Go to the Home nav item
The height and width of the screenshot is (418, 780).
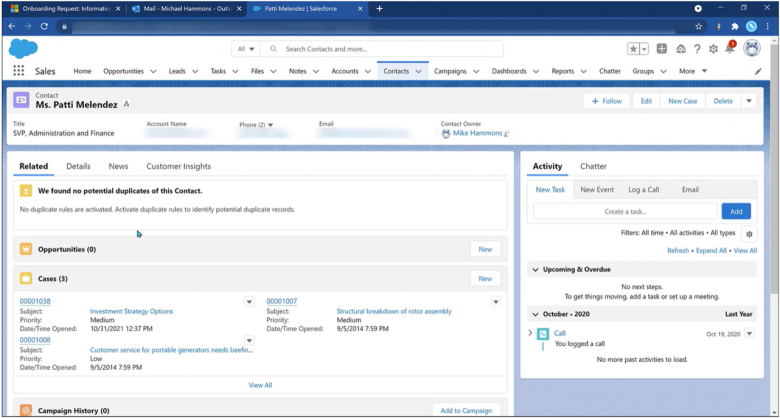[x=83, y=71]
